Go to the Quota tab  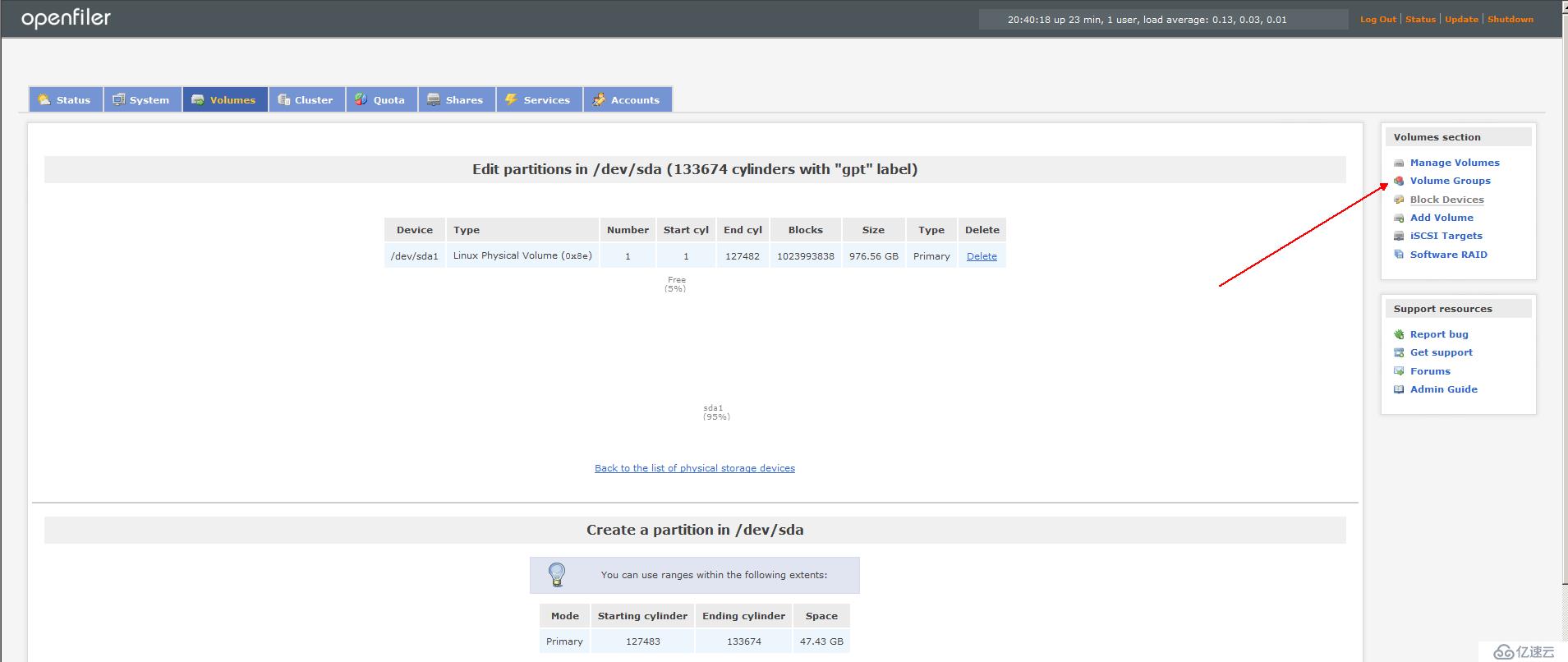pos(381,99)
